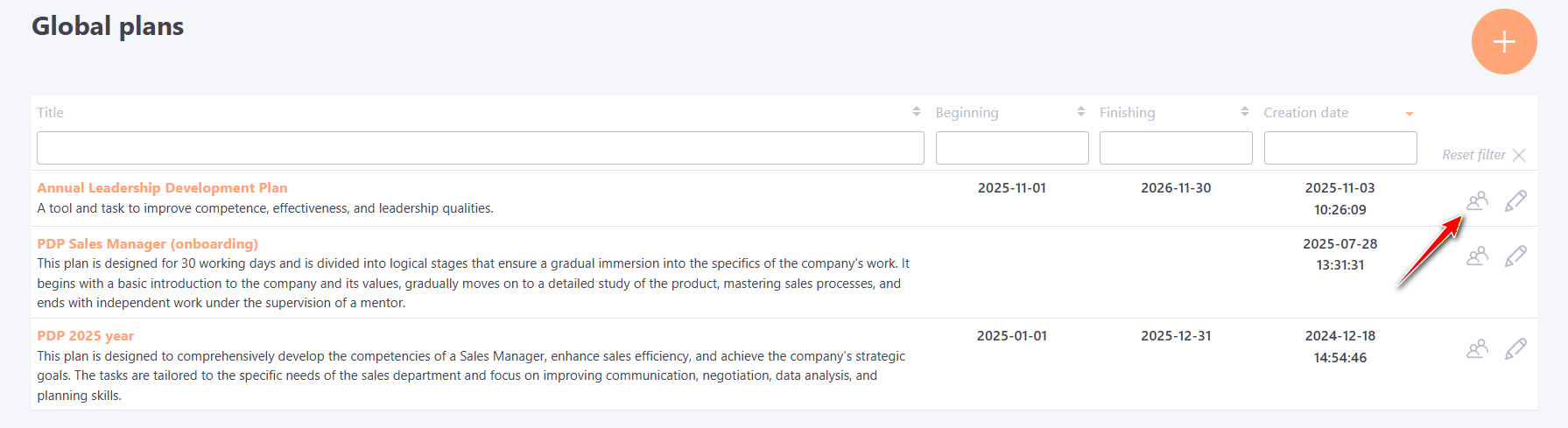Click the Creation date filter field
The width and height of the screenshot is (1568, 428).
coord(1339,148)
